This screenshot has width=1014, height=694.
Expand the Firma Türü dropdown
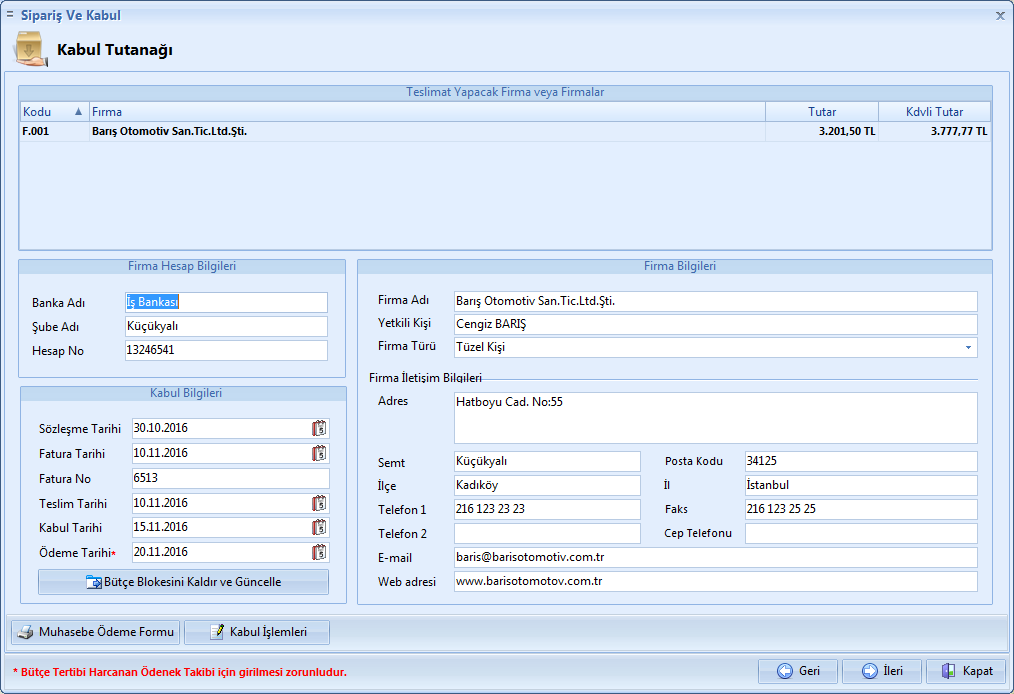(x=968, y=347)
